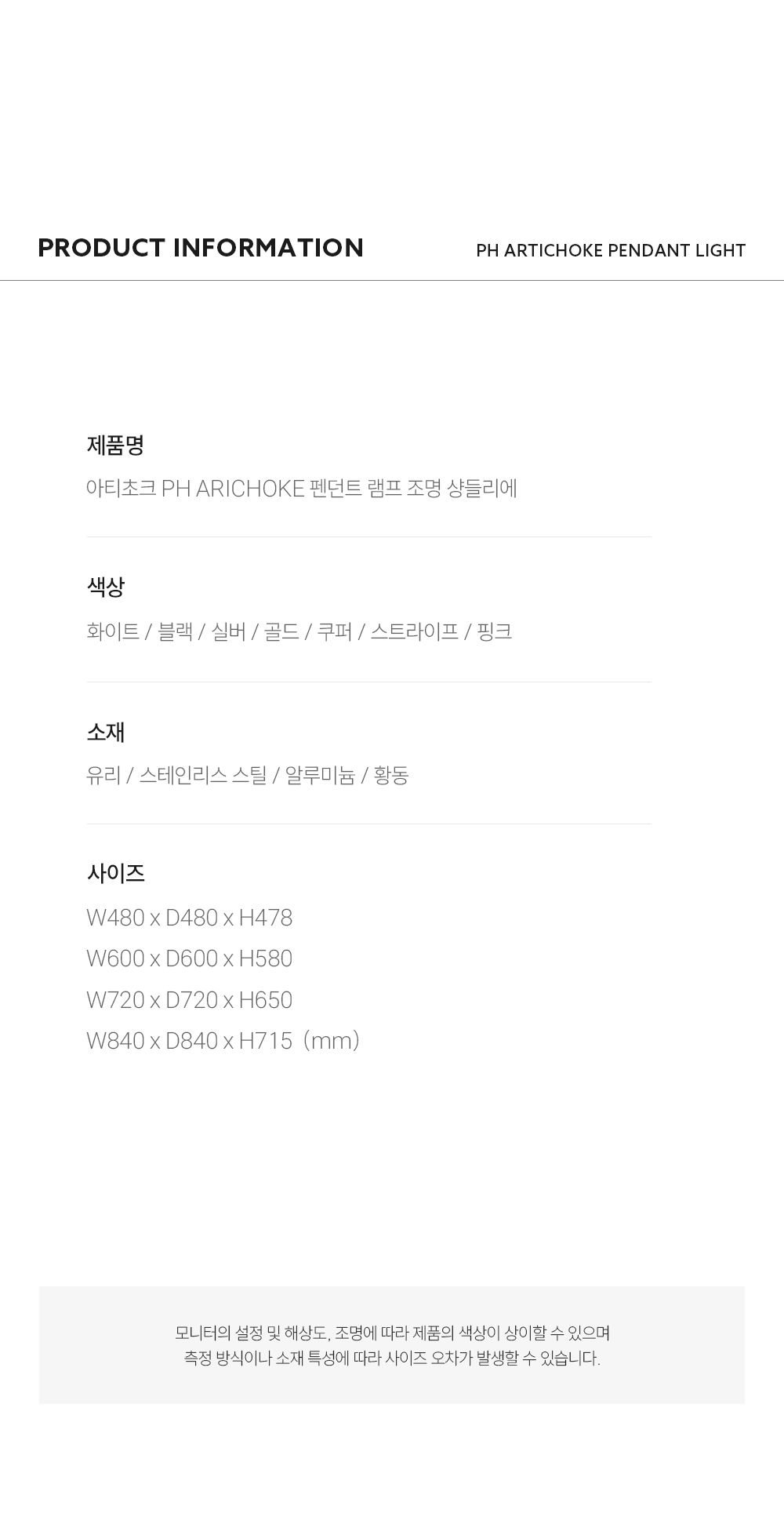784x1524 pixels.
Task: Click the W720 x D720 x H650 size line
Action: click(190, 1000)
